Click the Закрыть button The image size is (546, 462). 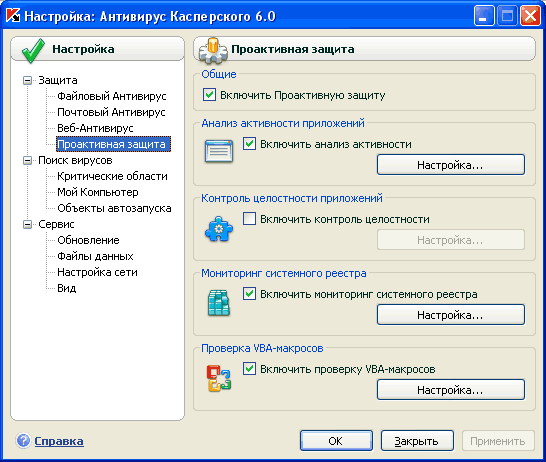417,441
